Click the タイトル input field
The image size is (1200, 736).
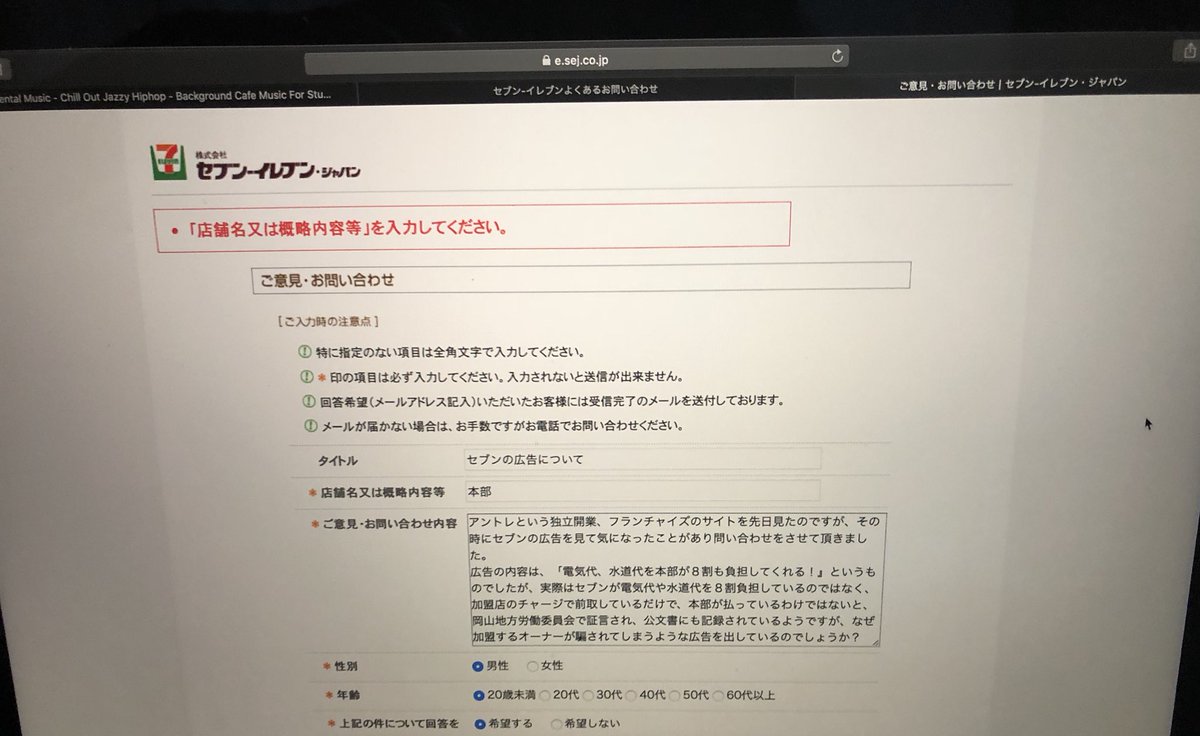point(642,459)
